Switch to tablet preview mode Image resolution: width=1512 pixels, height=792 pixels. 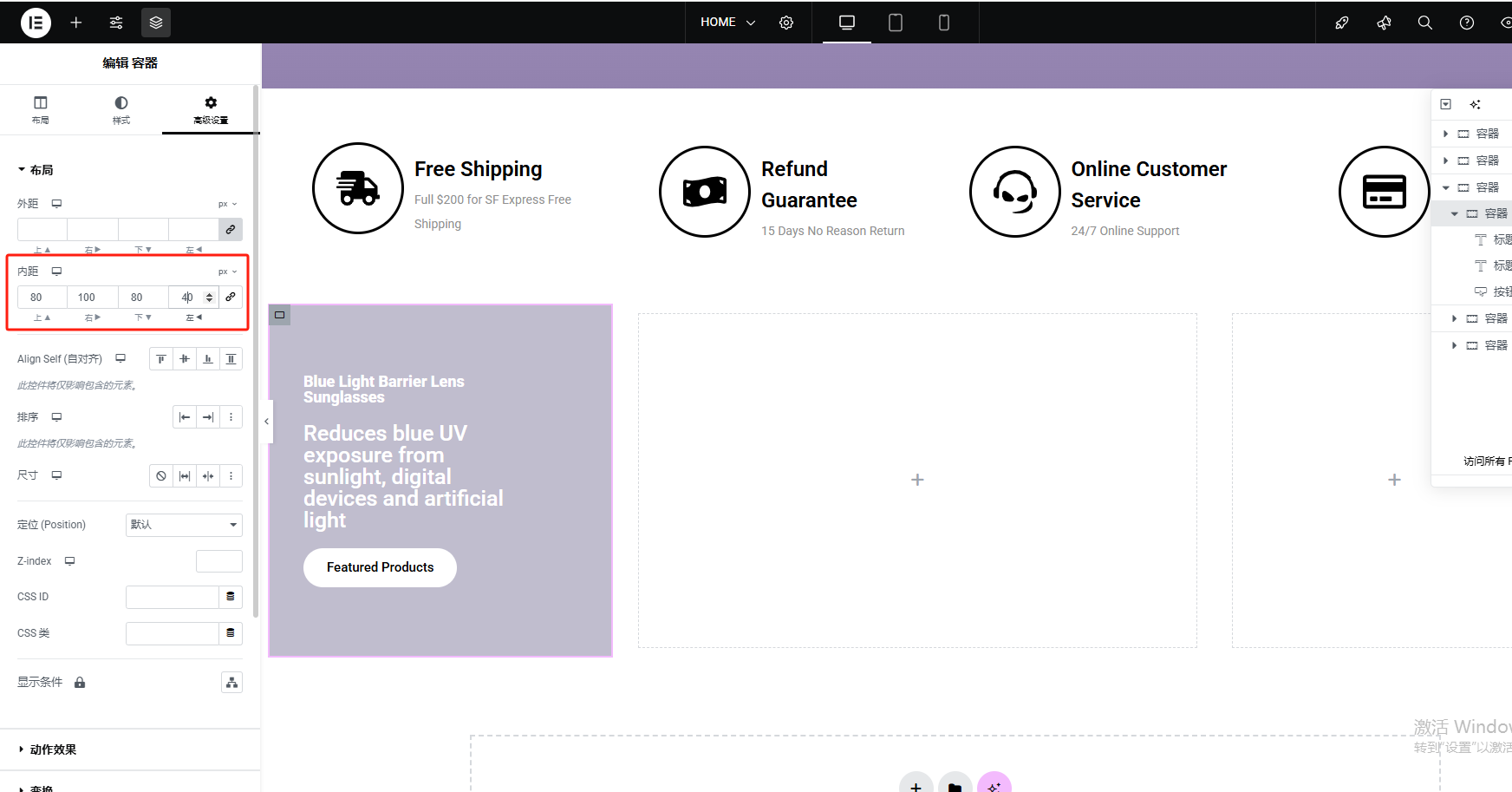[896, 23]
